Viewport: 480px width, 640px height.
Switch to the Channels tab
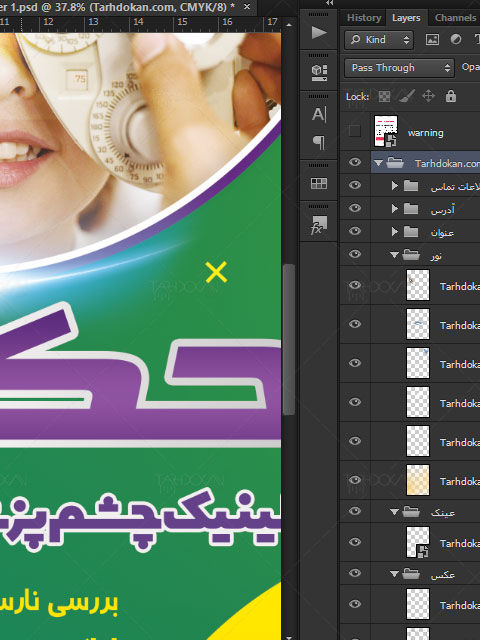tap(455, 18)
